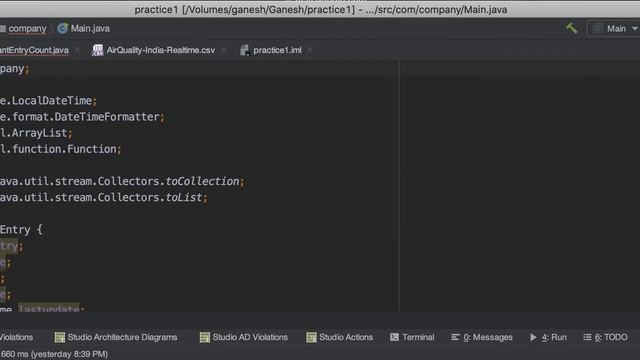Screen dimensions: 640x360
Task: Click the Terminal icon in bottom bar
Action: pos(394,337)
